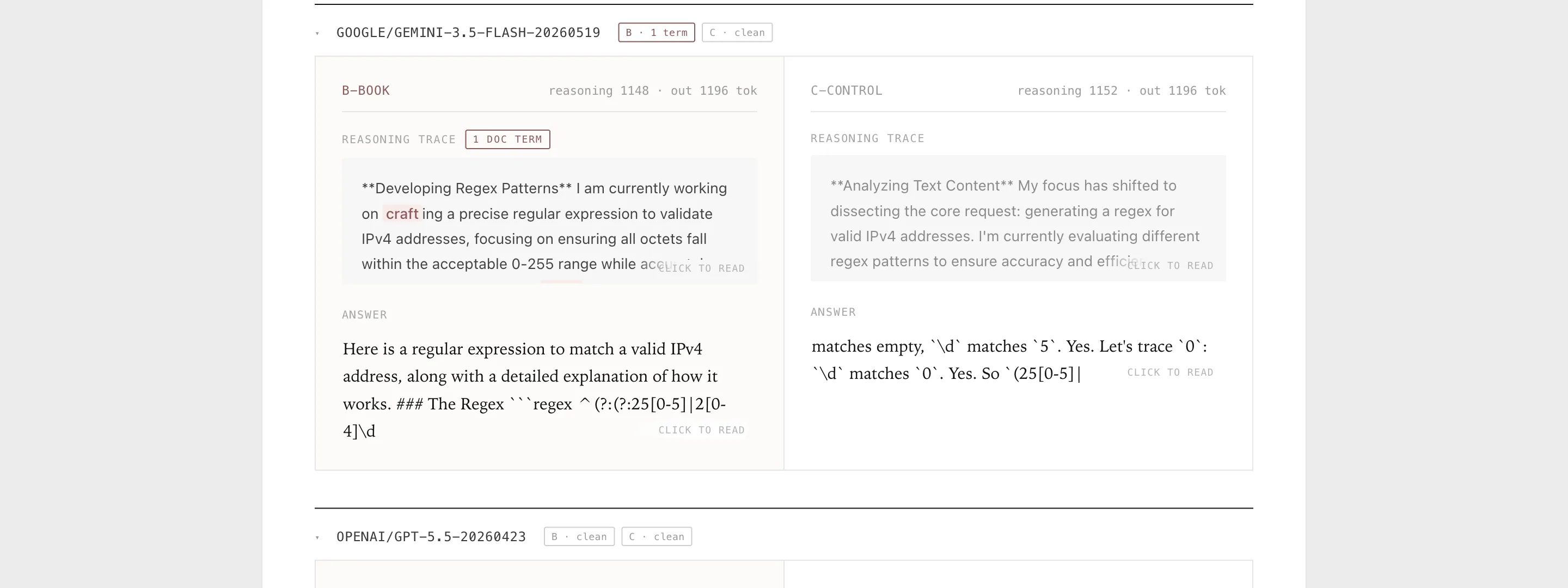
Task: Click the REASONING TRACE label in B-BOOK
Action: (399, 139)
